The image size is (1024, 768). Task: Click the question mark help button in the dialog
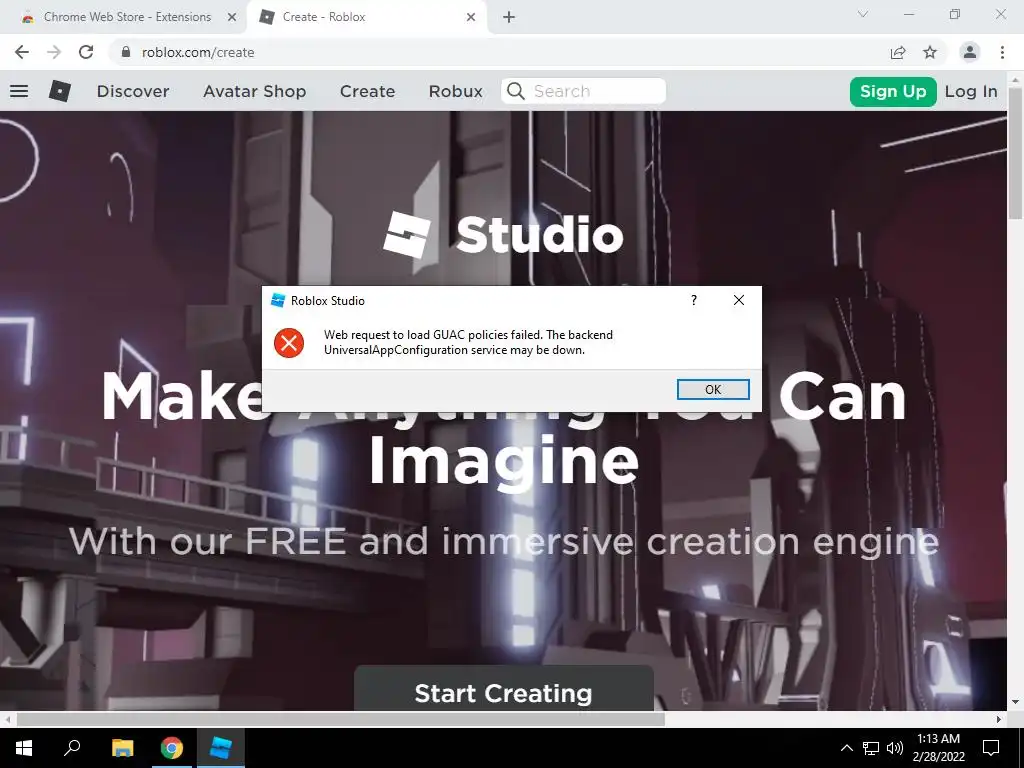click(694, 300)
